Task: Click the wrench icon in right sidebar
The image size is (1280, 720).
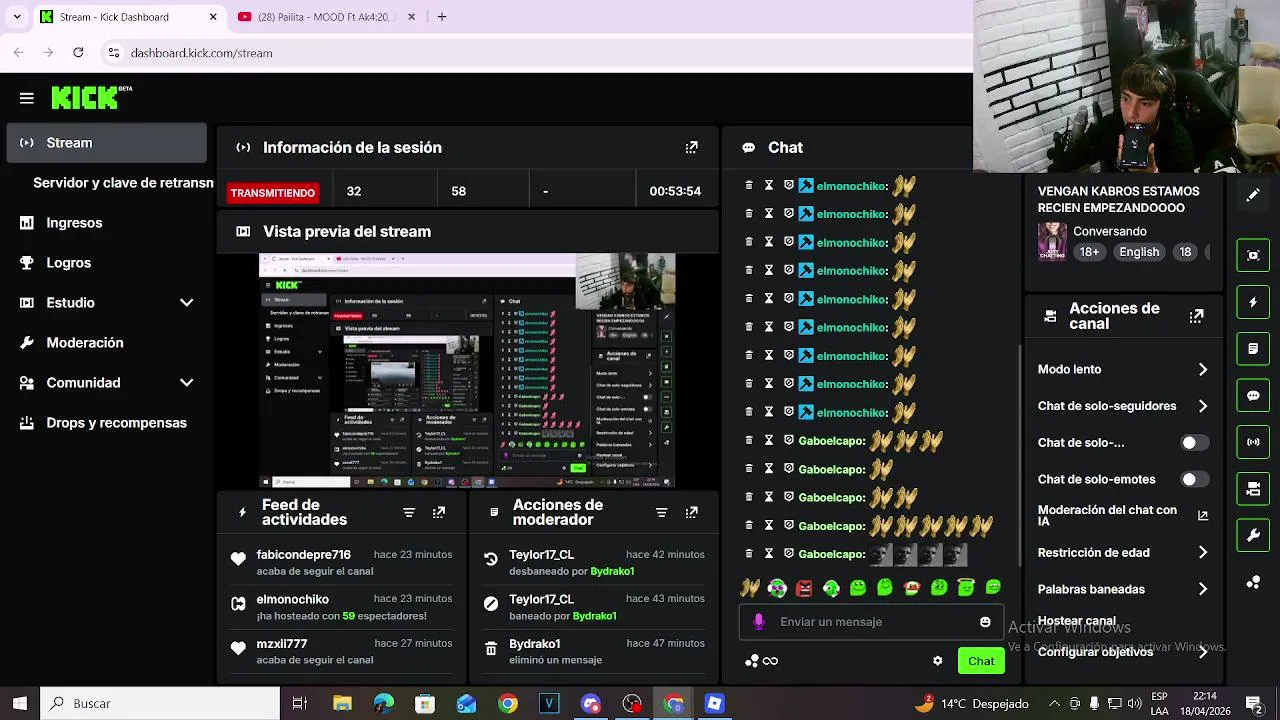Action: (x=1253, y=536)
